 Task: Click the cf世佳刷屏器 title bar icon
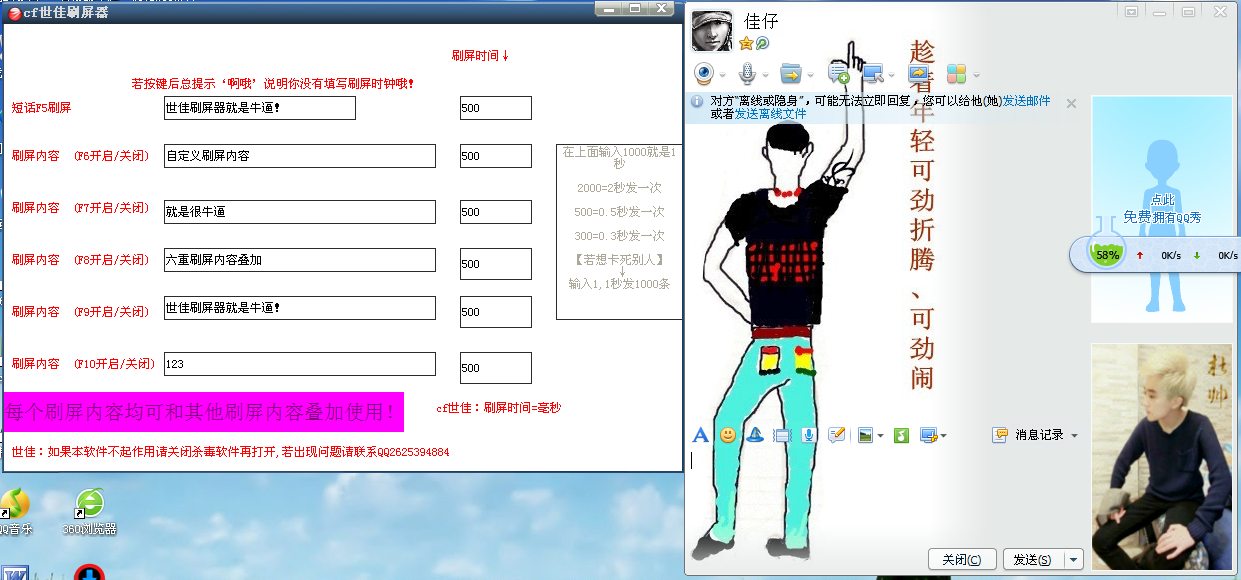coord(14,12)
